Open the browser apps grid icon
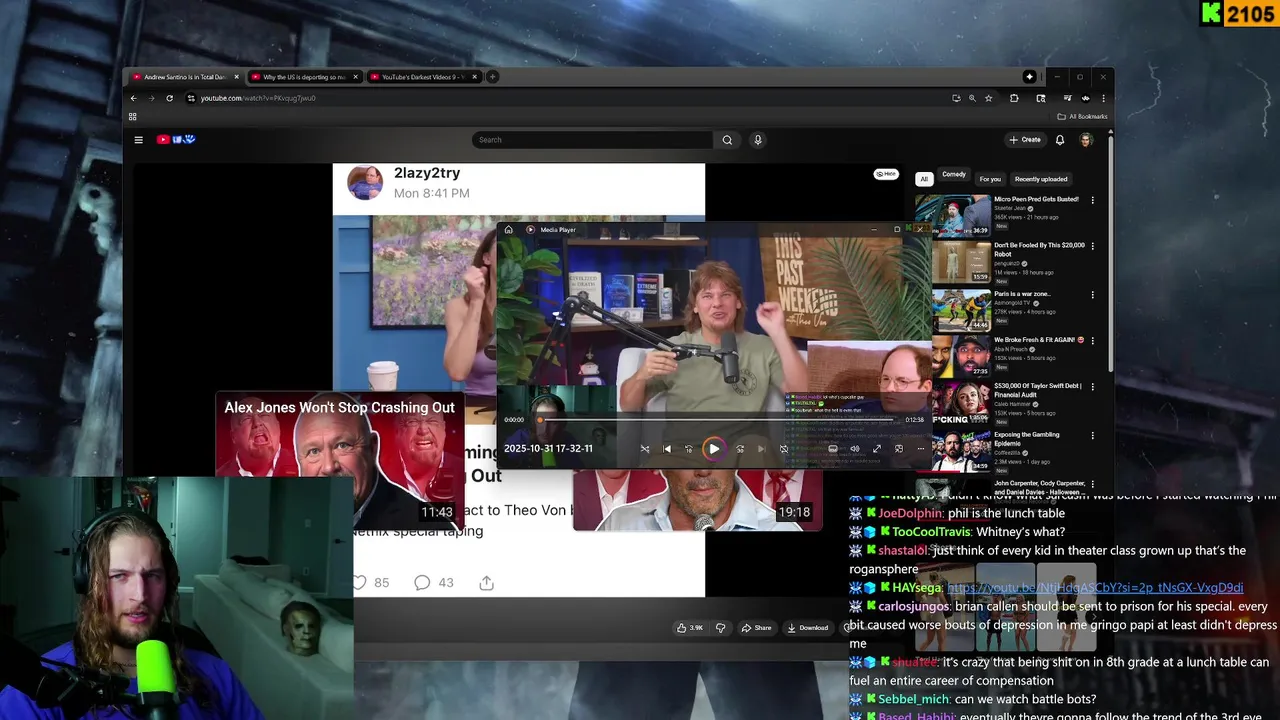This screenshot has width=1280, height=720. click(132, 116)
